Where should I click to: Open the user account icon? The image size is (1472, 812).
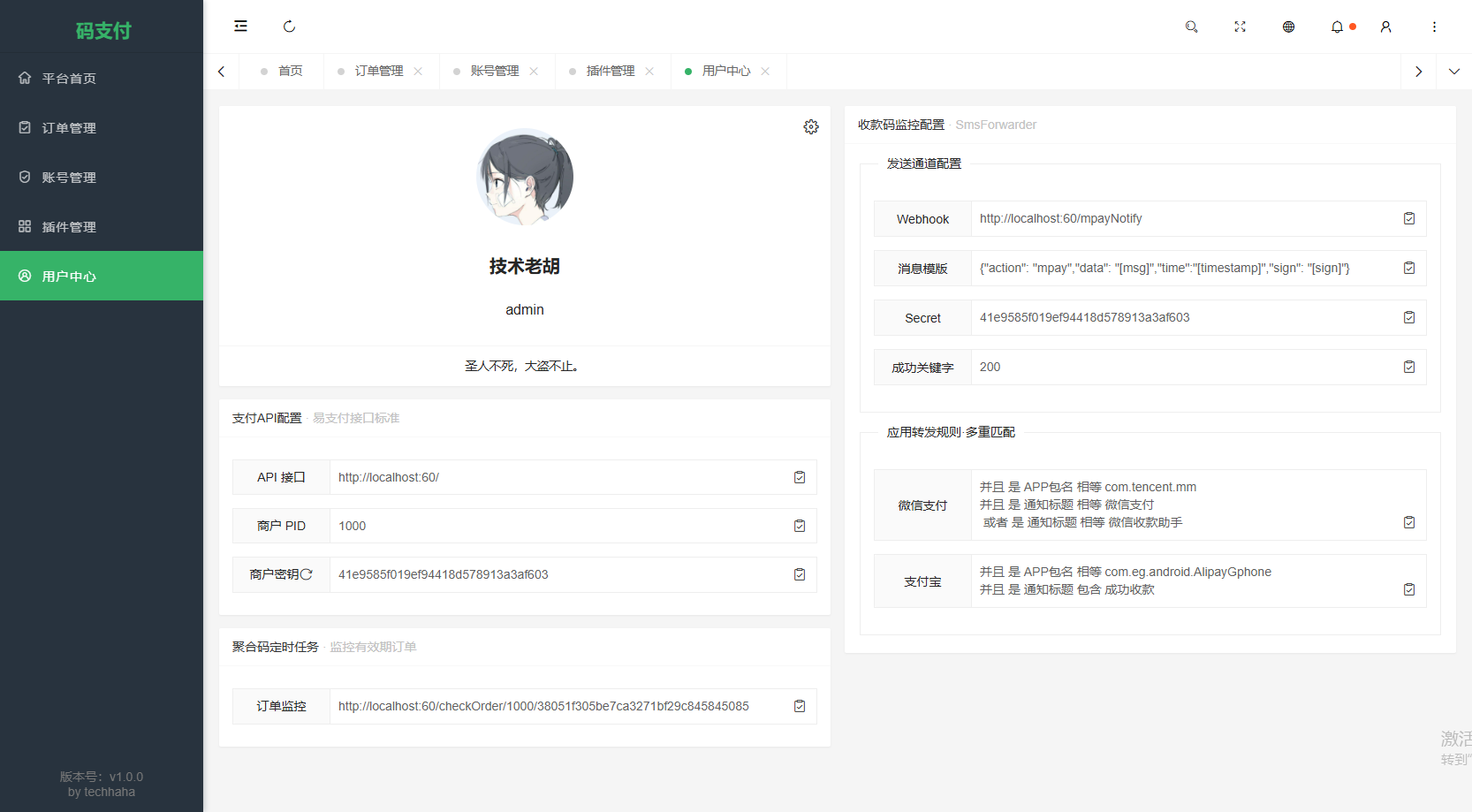point(1385,27)
